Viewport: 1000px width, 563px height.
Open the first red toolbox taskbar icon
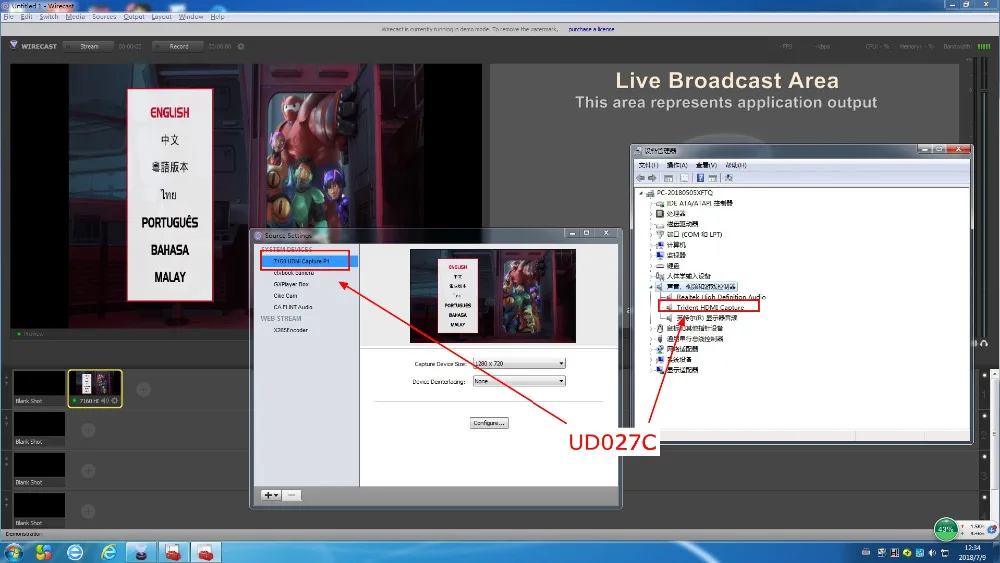pyautogui.click(x=173, y=552)
